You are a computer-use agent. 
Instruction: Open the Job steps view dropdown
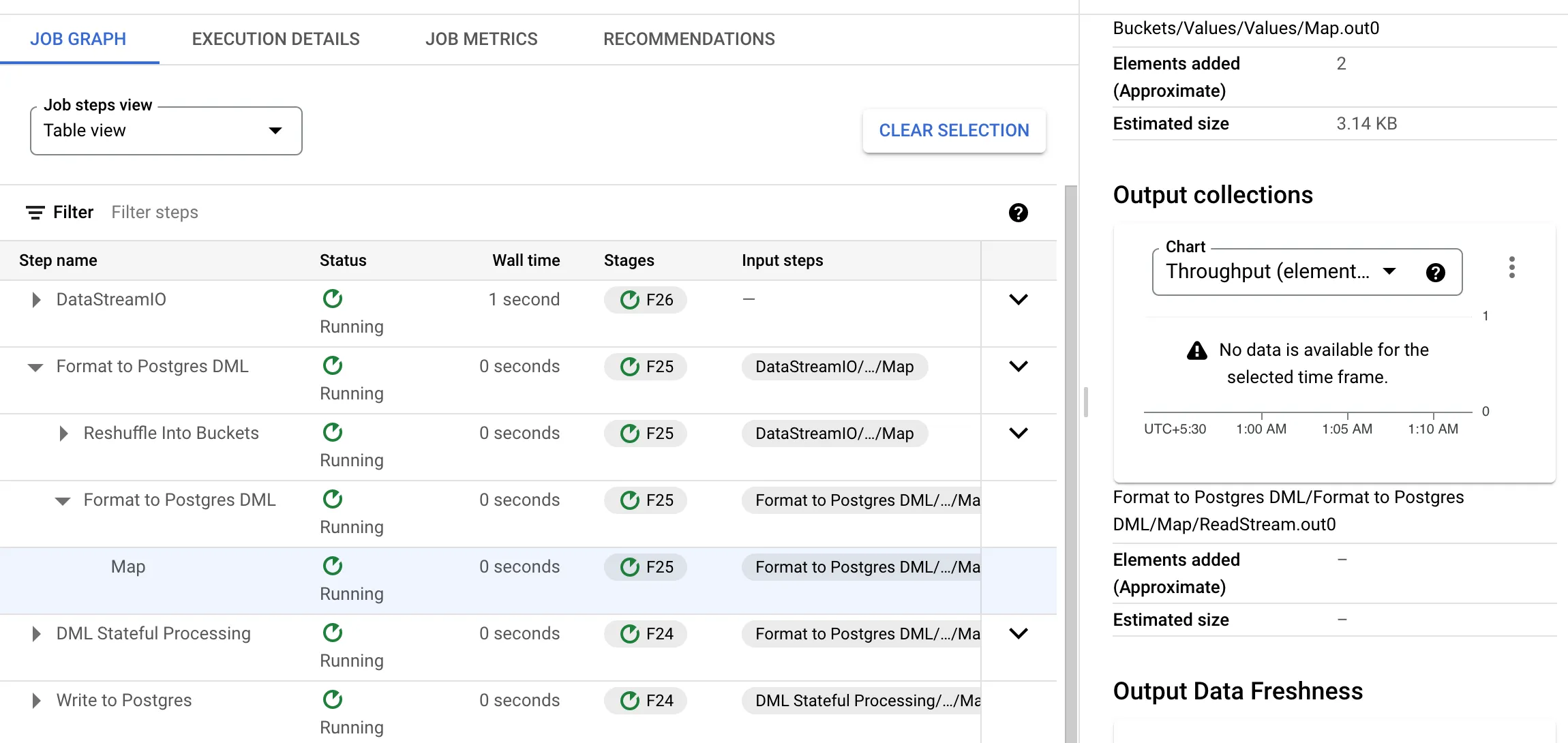pyautogui.click(x=166, y=131)
